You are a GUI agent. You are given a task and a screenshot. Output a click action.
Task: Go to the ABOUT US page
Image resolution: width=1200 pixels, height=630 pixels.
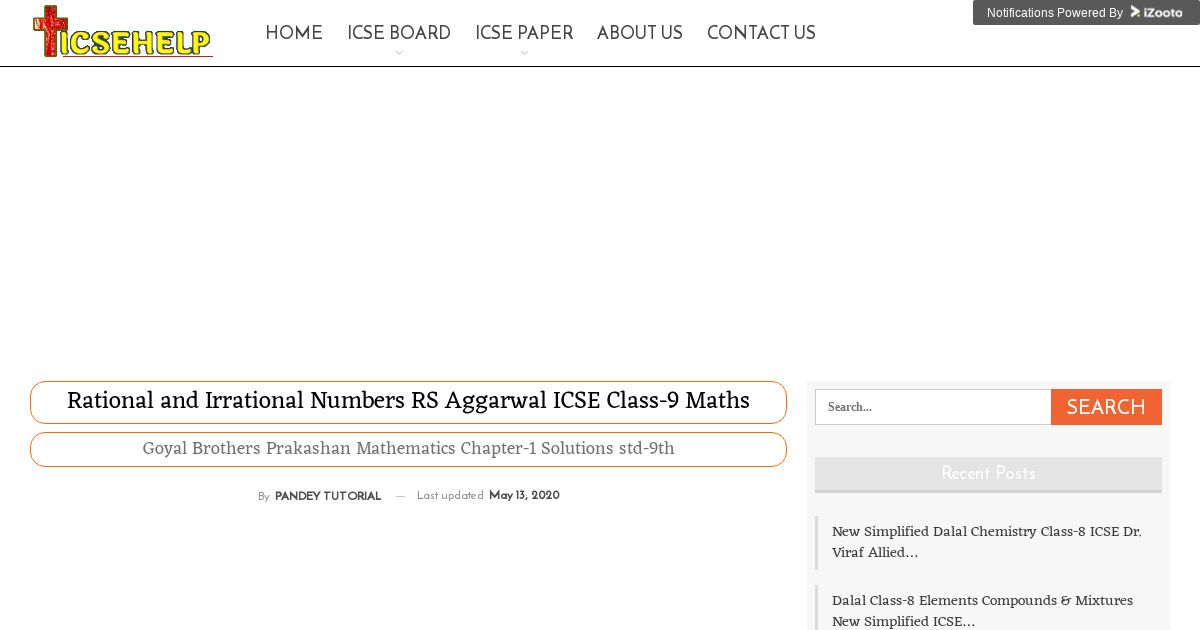click(640, 33)
